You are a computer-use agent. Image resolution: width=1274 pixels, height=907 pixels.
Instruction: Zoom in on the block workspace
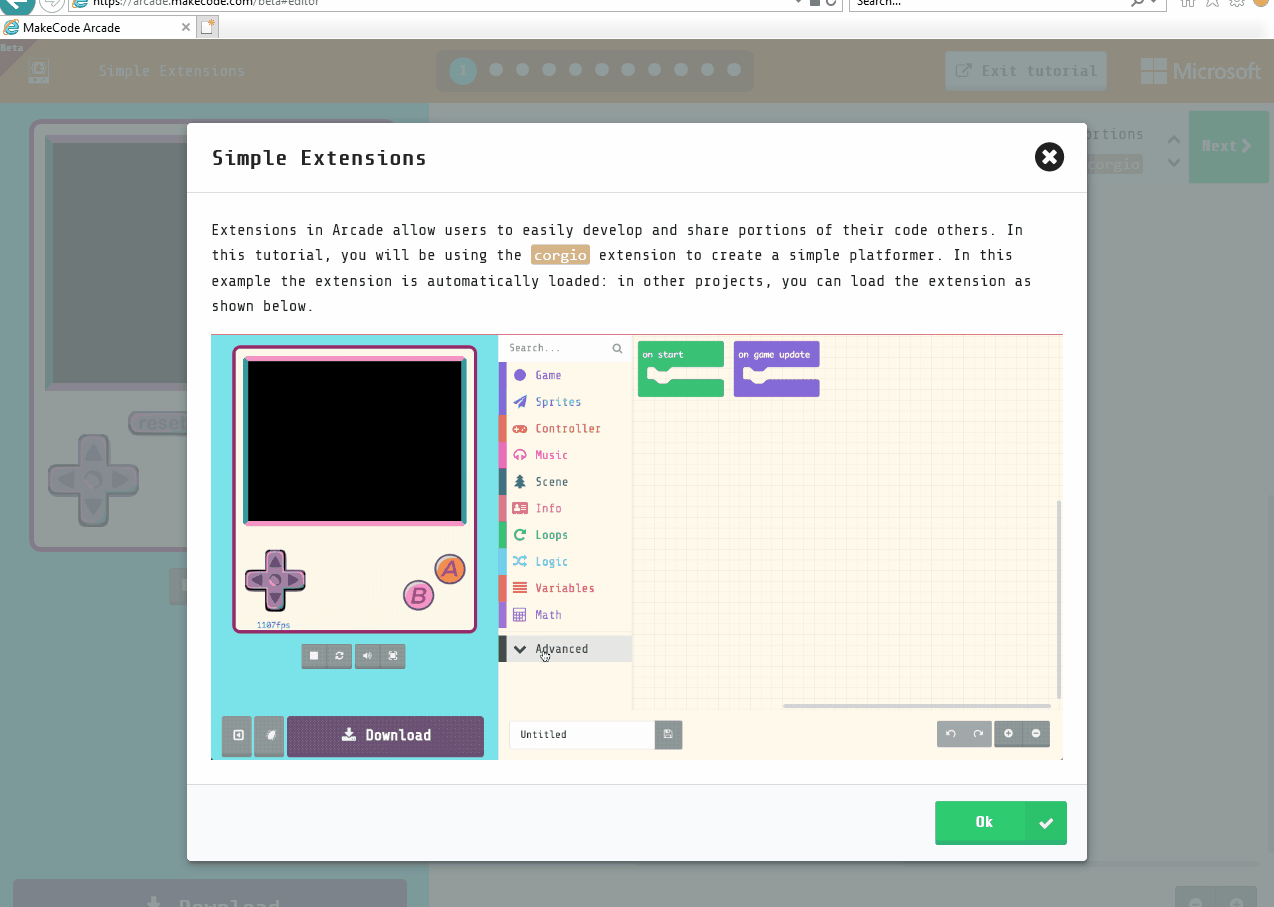[1008, 734]
